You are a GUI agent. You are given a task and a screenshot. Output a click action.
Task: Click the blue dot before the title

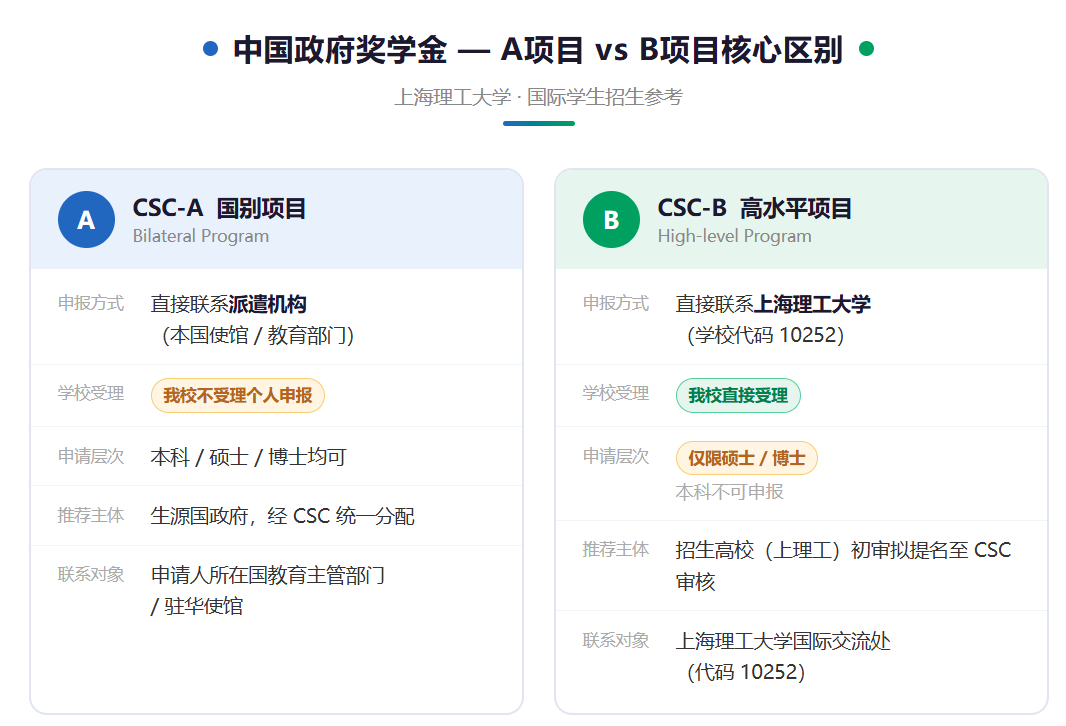[211, 49]
